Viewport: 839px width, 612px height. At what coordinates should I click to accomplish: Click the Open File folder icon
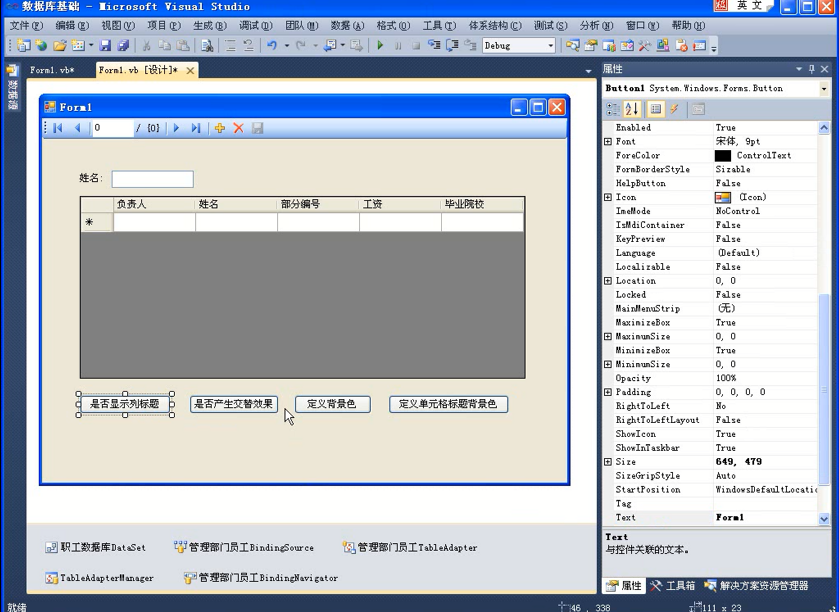tap(60, 46)
